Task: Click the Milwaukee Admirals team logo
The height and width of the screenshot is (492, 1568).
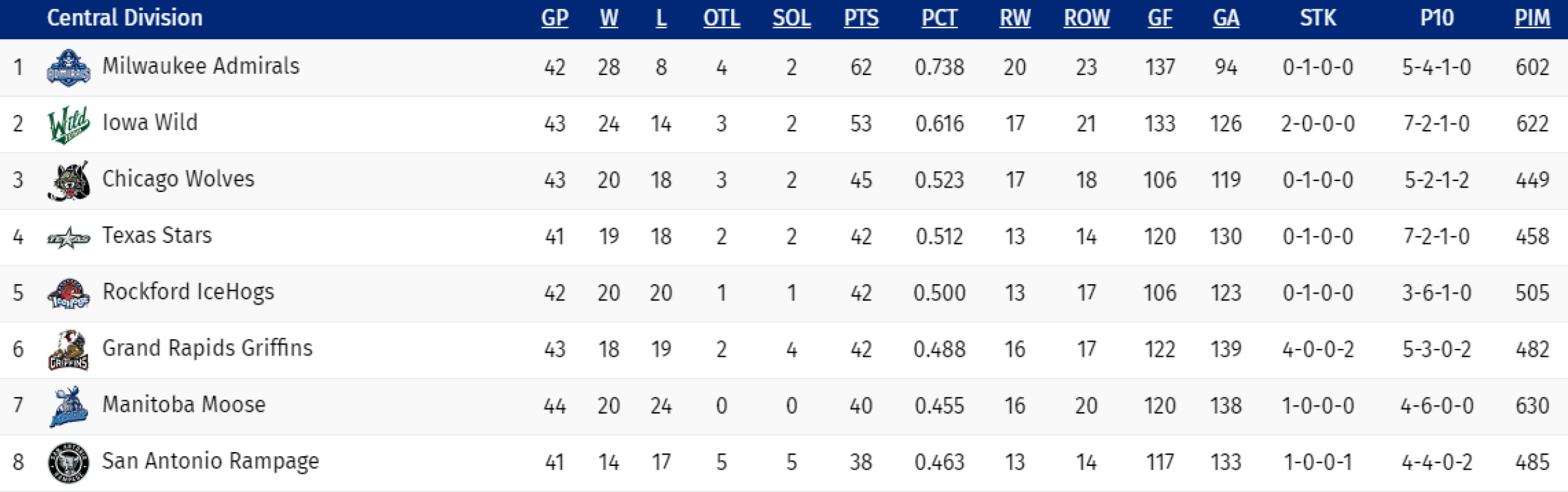Action: coord(69,67)
